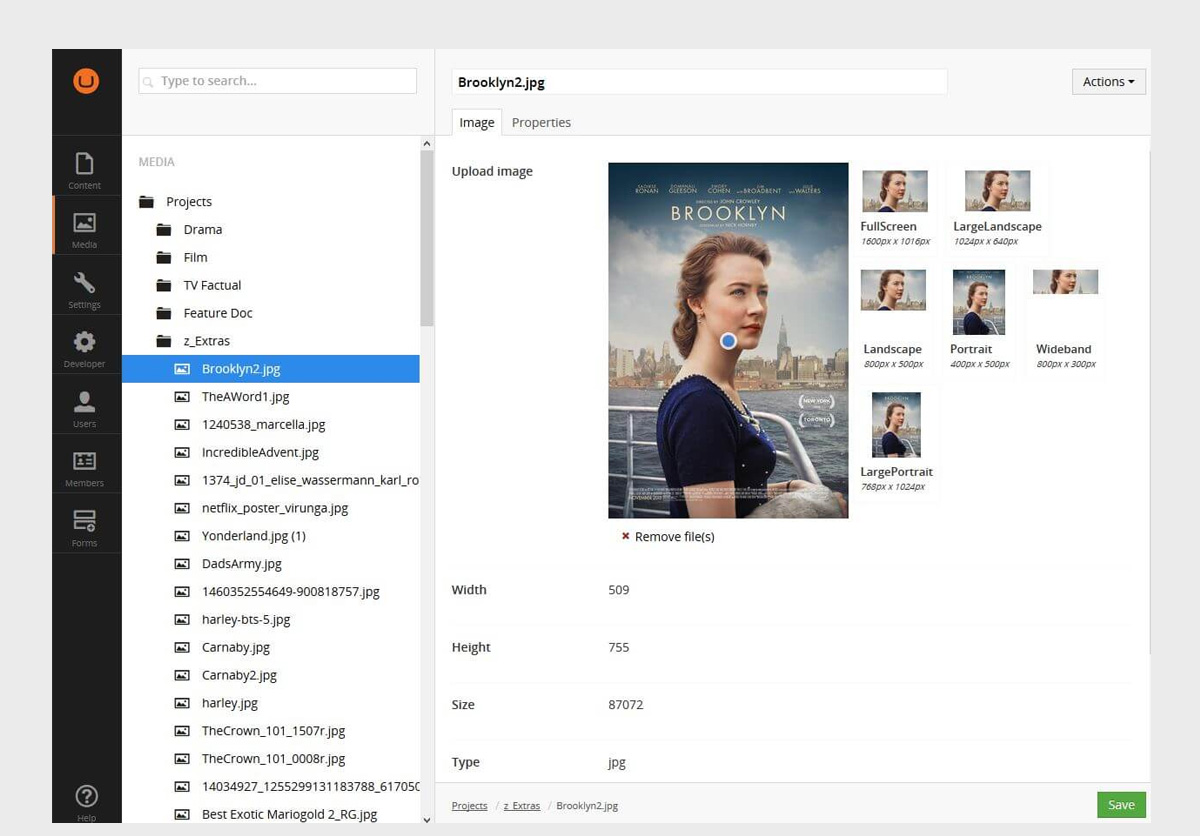Open Yonderland.jpg (1) in the tree
1200x836 pixels.
(x=253, y=536)
